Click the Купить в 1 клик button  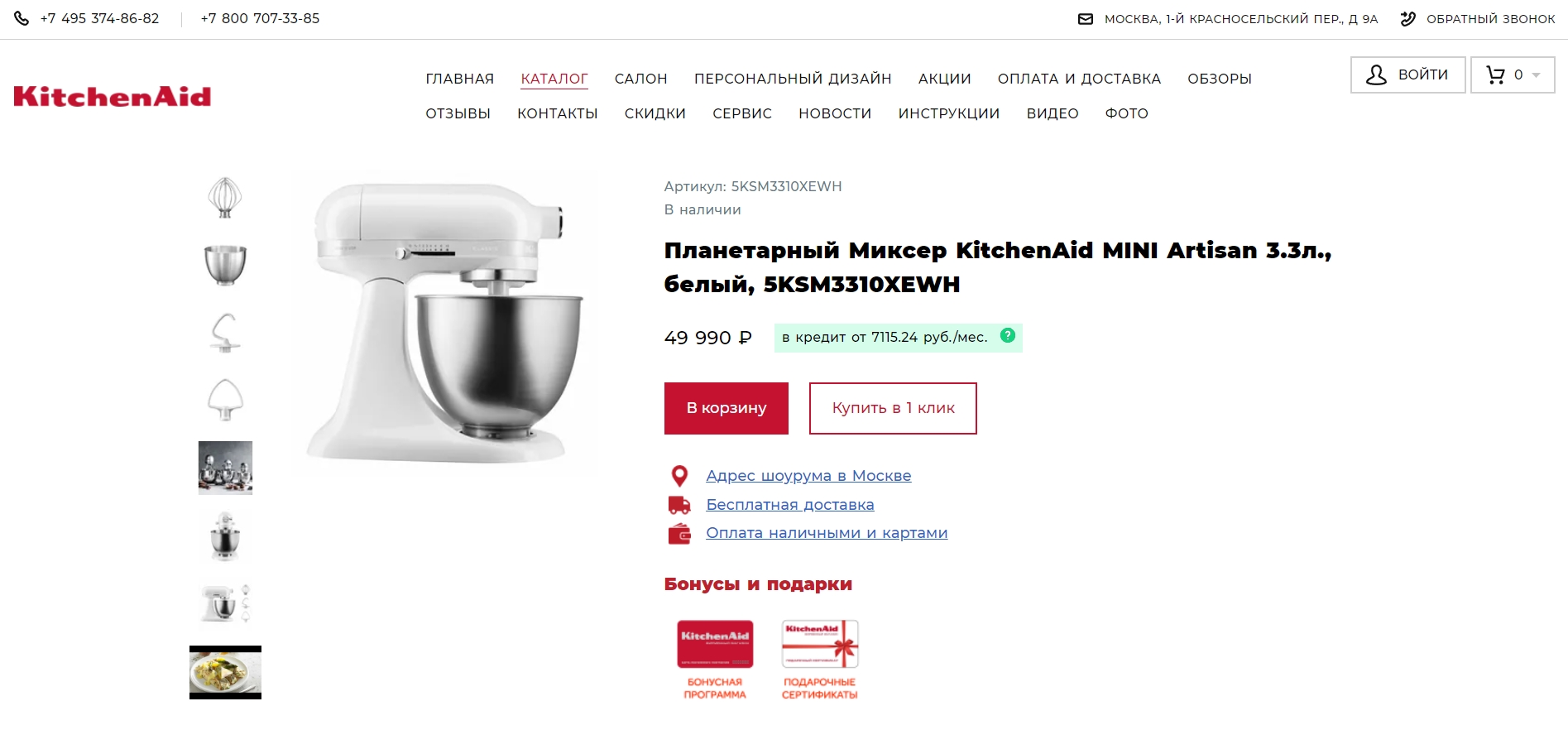(893, 408)
